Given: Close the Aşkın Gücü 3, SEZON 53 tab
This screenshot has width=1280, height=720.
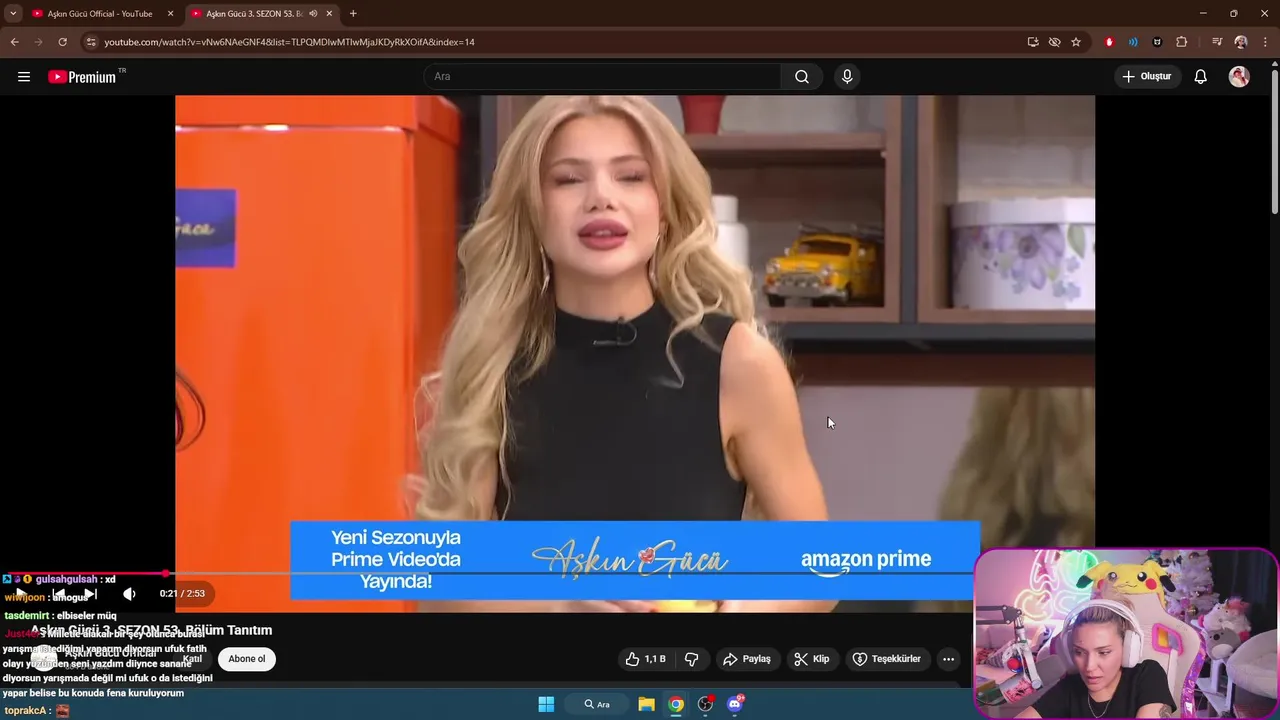Looking at the screenshot, I should coord(329,14).
